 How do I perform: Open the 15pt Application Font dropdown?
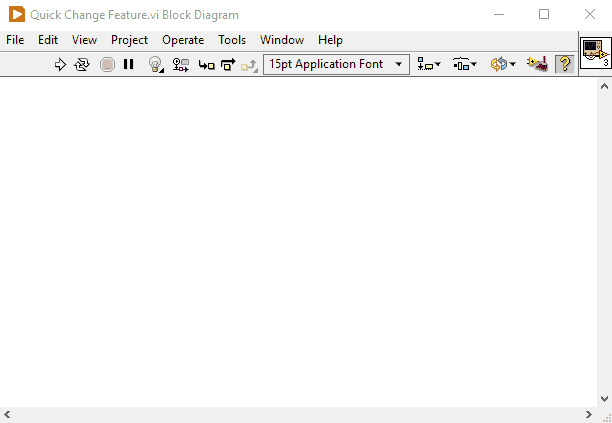(336, 64)
